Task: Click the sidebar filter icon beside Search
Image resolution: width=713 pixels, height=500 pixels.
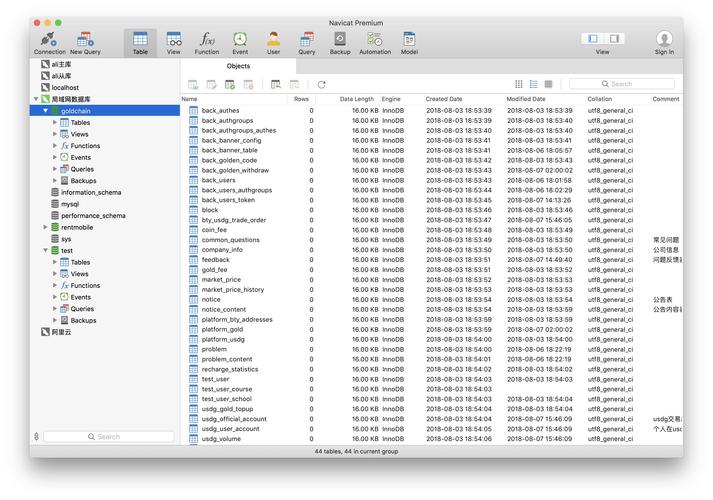Action: click(x=36, y=437)
